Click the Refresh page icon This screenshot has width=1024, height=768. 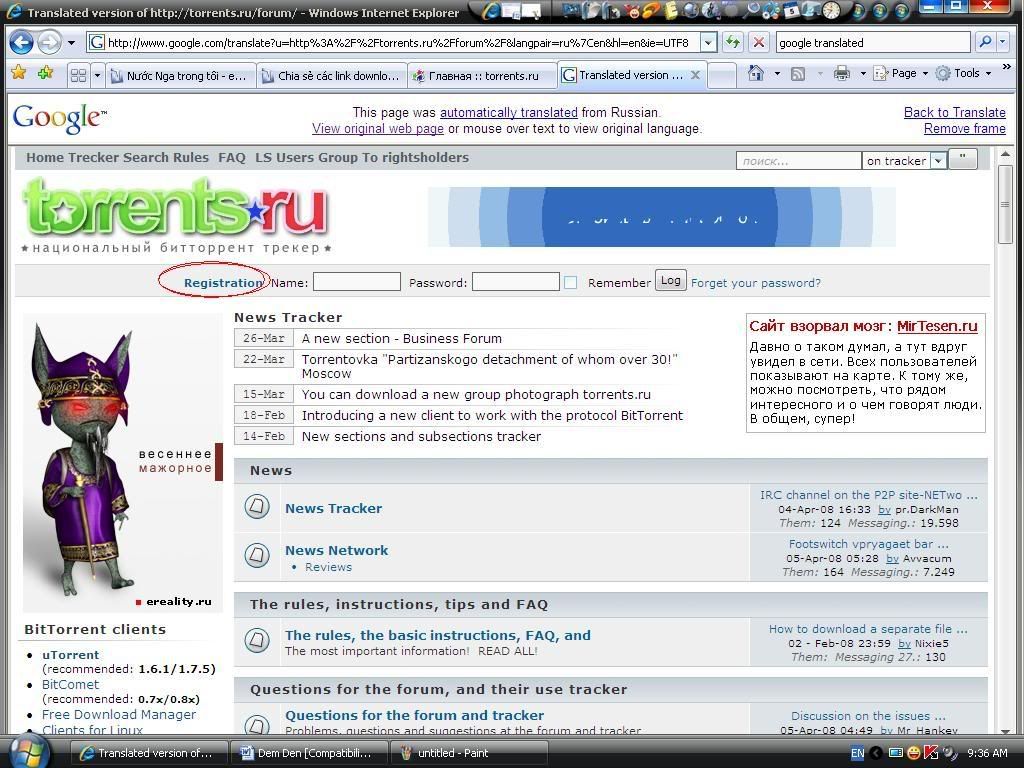point(733,43)
